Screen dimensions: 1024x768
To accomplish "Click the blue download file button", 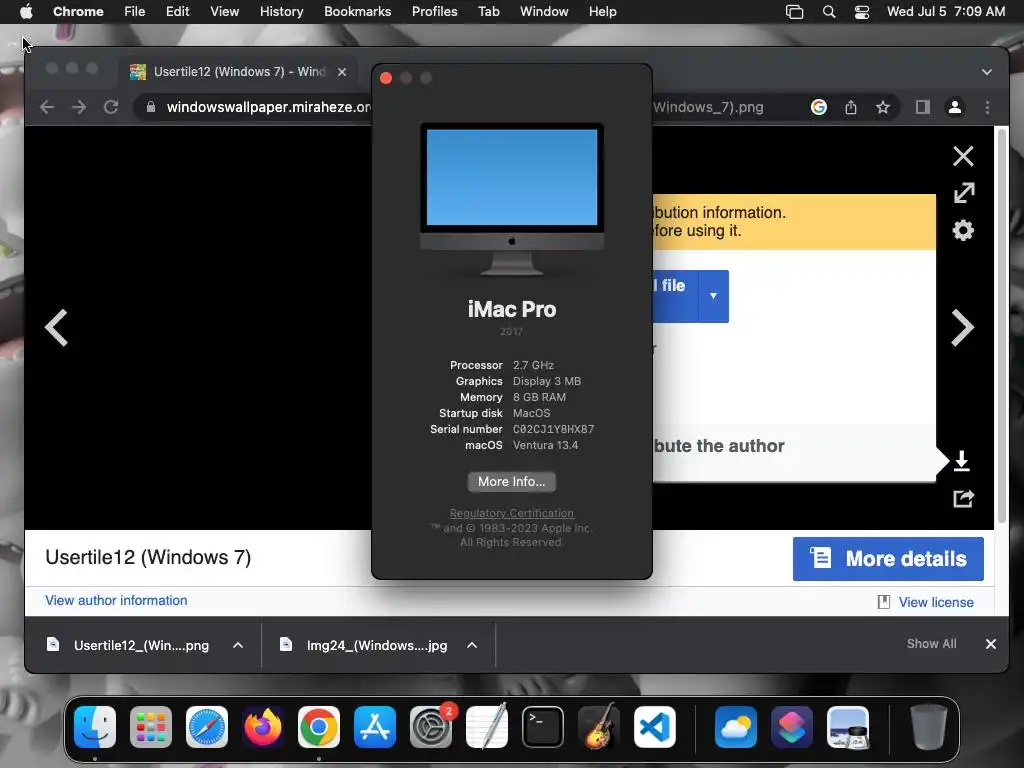I will pos(675,296).
